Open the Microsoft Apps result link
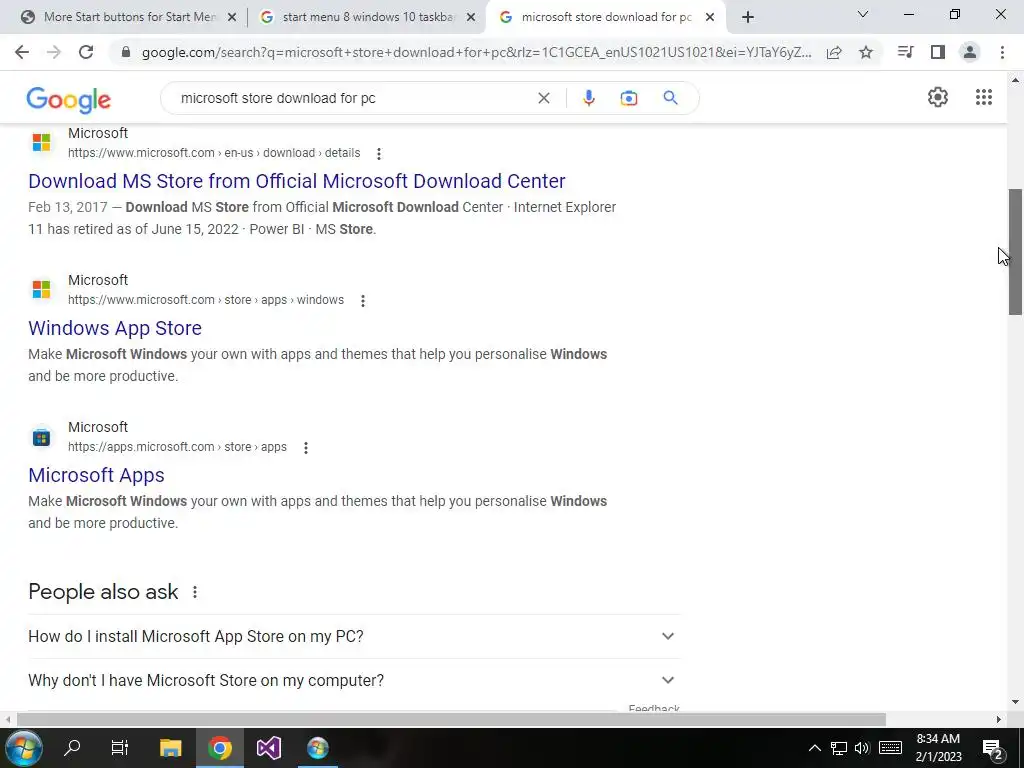The image size is (1024, 768). 96,475
